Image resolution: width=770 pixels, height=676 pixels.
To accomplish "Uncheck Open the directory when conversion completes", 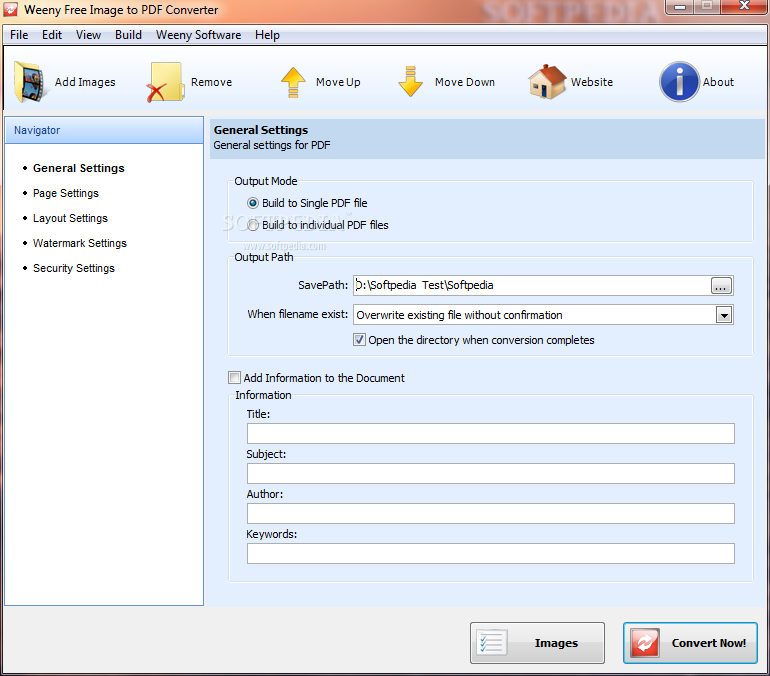I will click(359, 340).
